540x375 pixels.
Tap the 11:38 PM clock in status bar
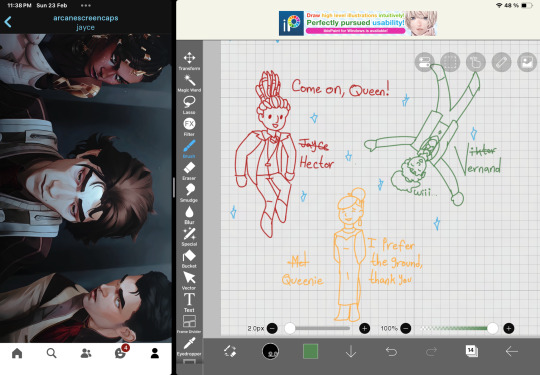[19, 6]
